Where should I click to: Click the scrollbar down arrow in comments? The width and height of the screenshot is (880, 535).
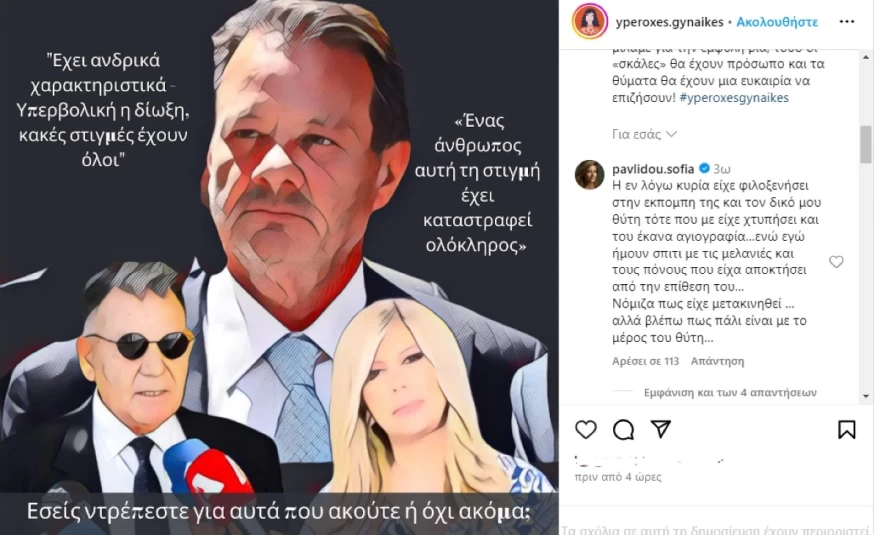click(x=866, y=396)
